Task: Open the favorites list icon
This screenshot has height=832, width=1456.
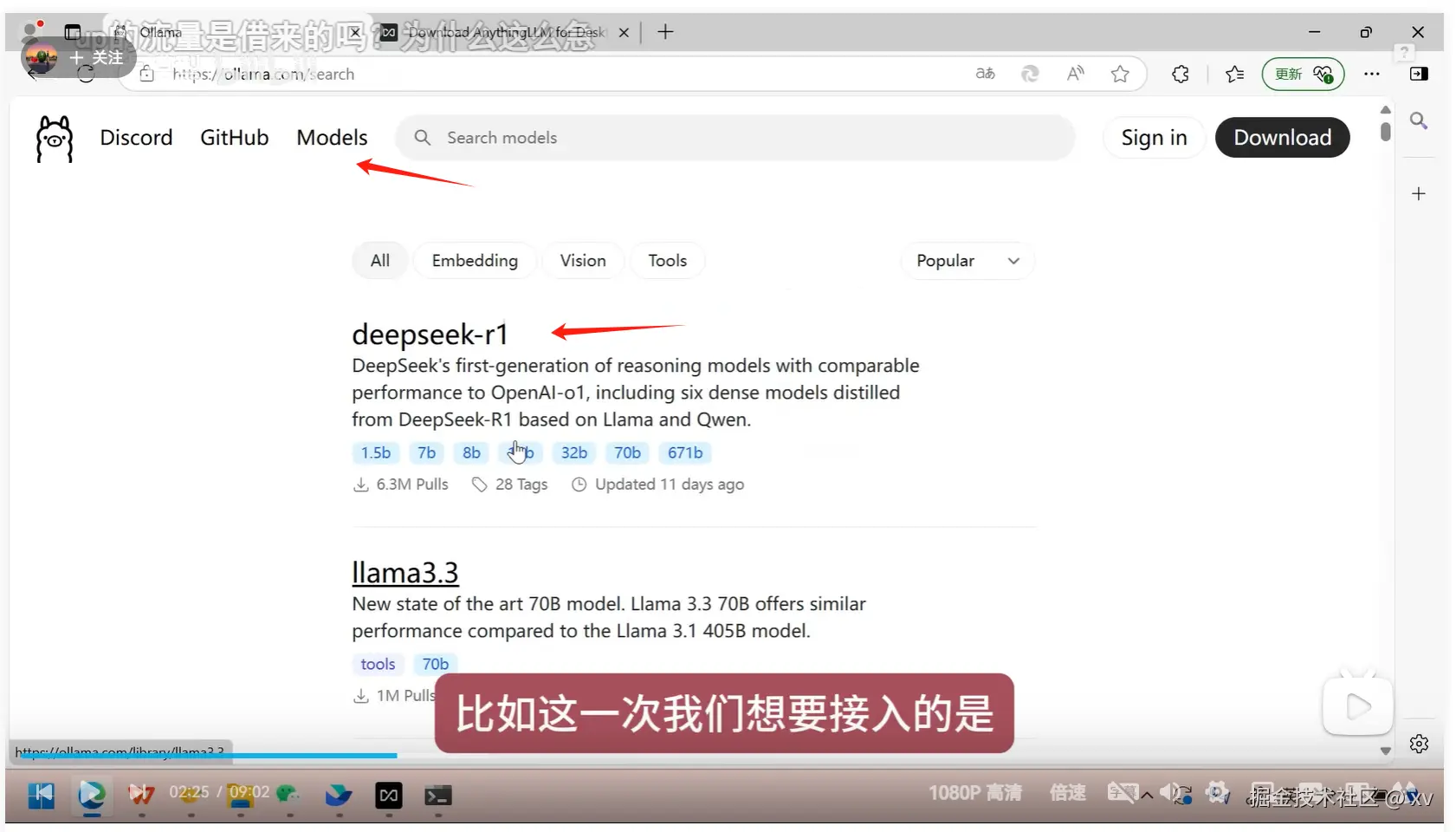Action: pos(1234,74)
